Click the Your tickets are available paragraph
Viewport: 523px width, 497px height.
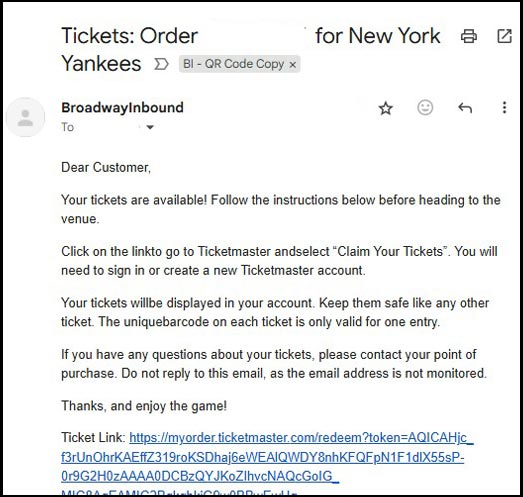coord(281,209)
